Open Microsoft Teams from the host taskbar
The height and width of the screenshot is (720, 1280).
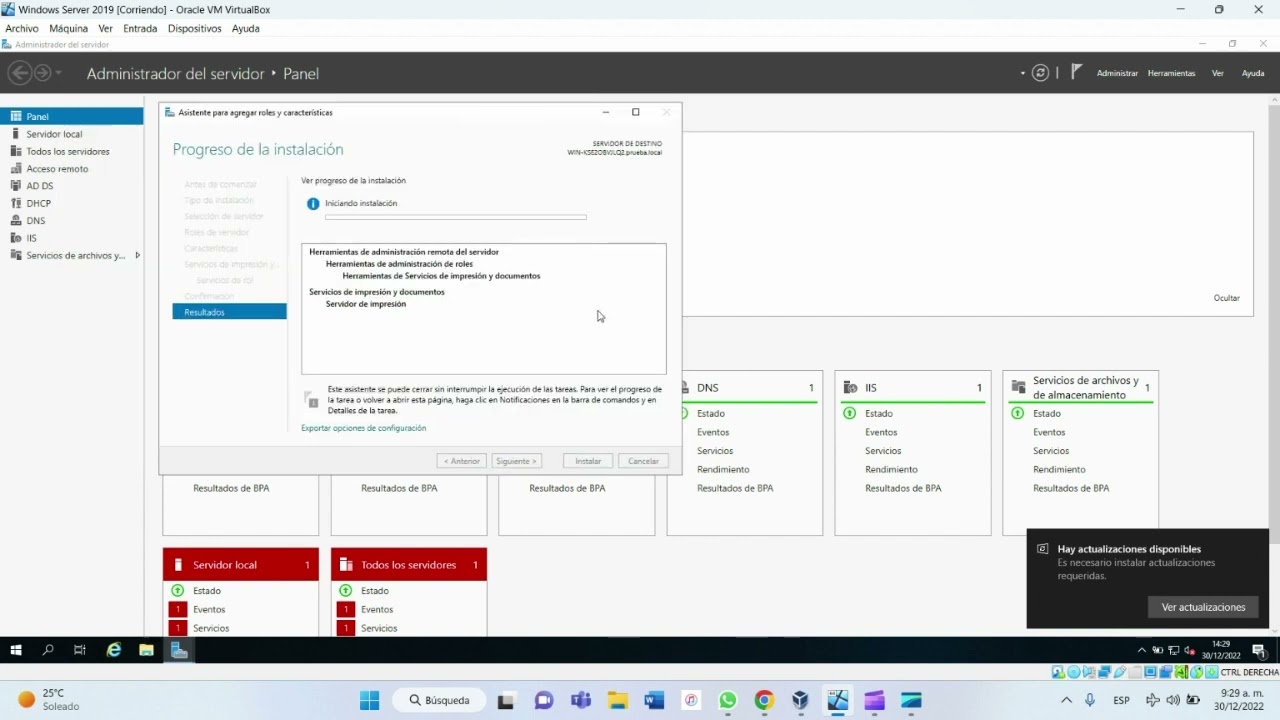[x=580, y=700]
